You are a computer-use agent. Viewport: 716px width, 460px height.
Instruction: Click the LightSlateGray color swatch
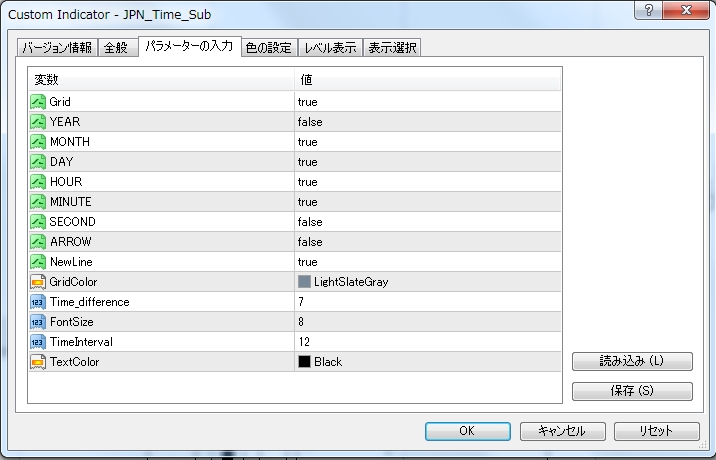(304, 281)
